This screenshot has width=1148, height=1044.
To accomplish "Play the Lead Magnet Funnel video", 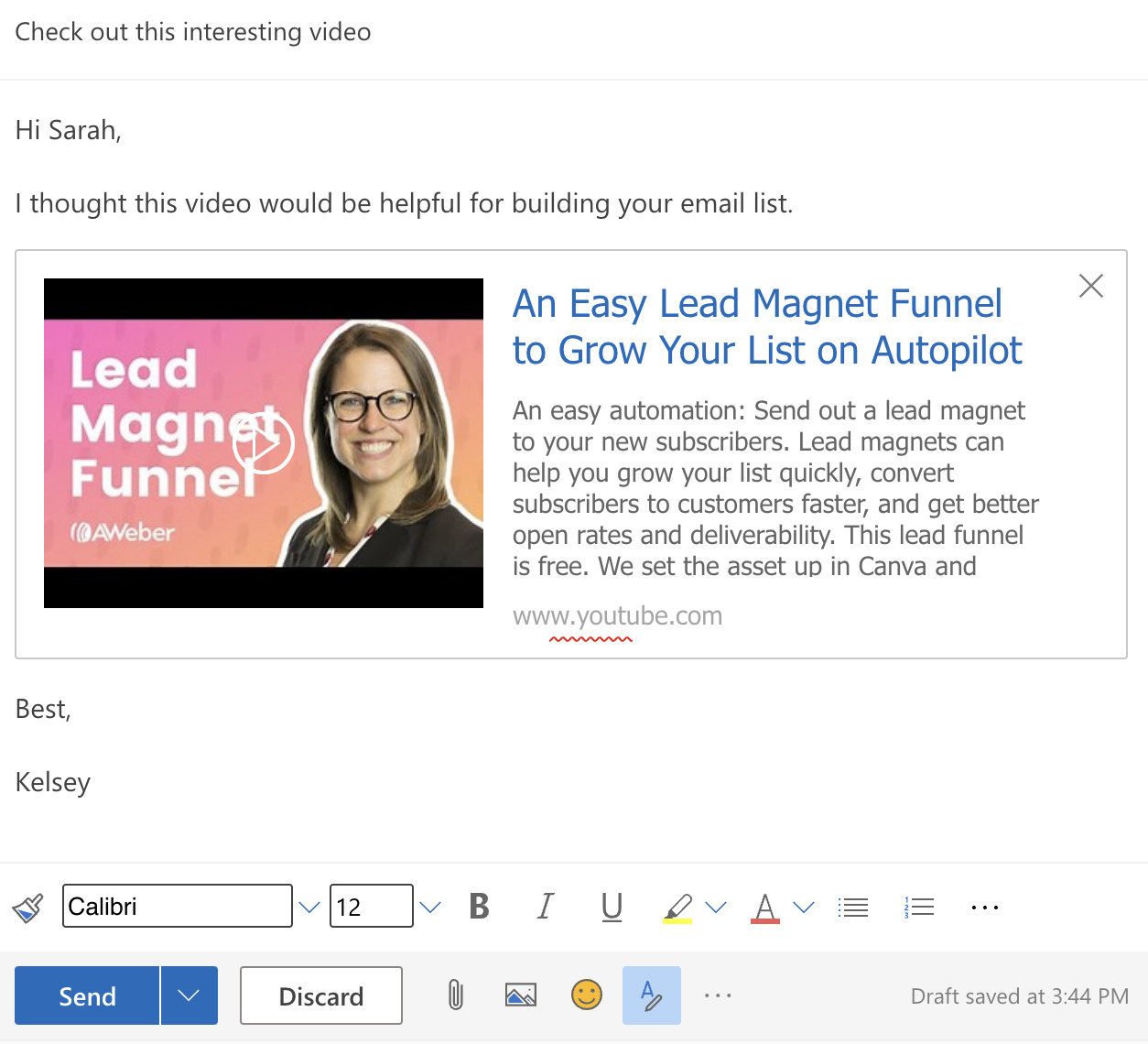I will pos(264,442).
